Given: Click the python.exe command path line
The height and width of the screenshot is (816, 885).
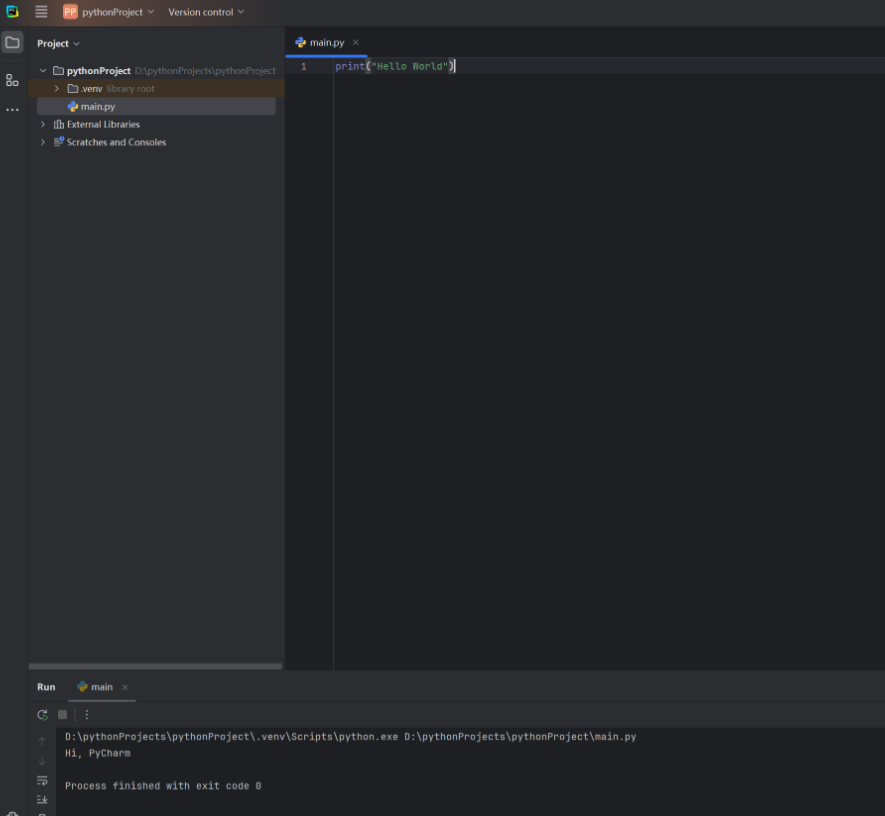Looking at the screenshot, I should point(351,736).
